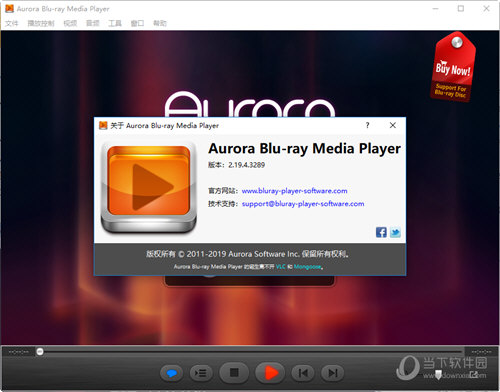
Task: Click the elapsed time display at left
Action: (18, 352)
